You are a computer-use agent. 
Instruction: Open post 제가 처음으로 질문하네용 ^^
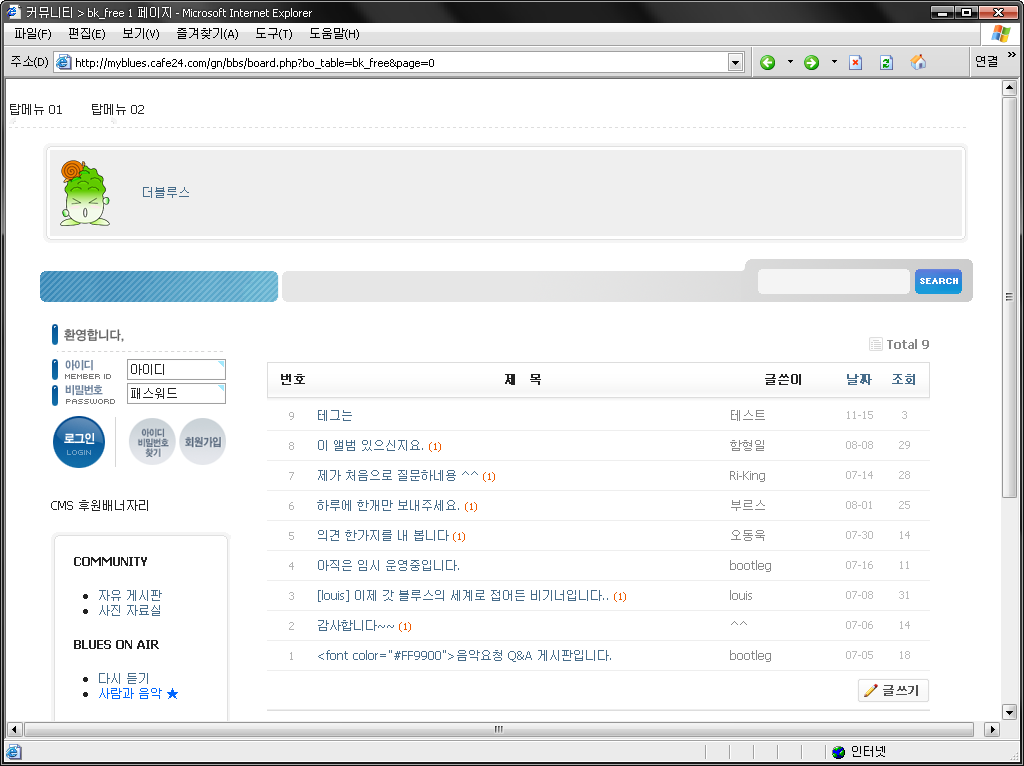point(398,475)
